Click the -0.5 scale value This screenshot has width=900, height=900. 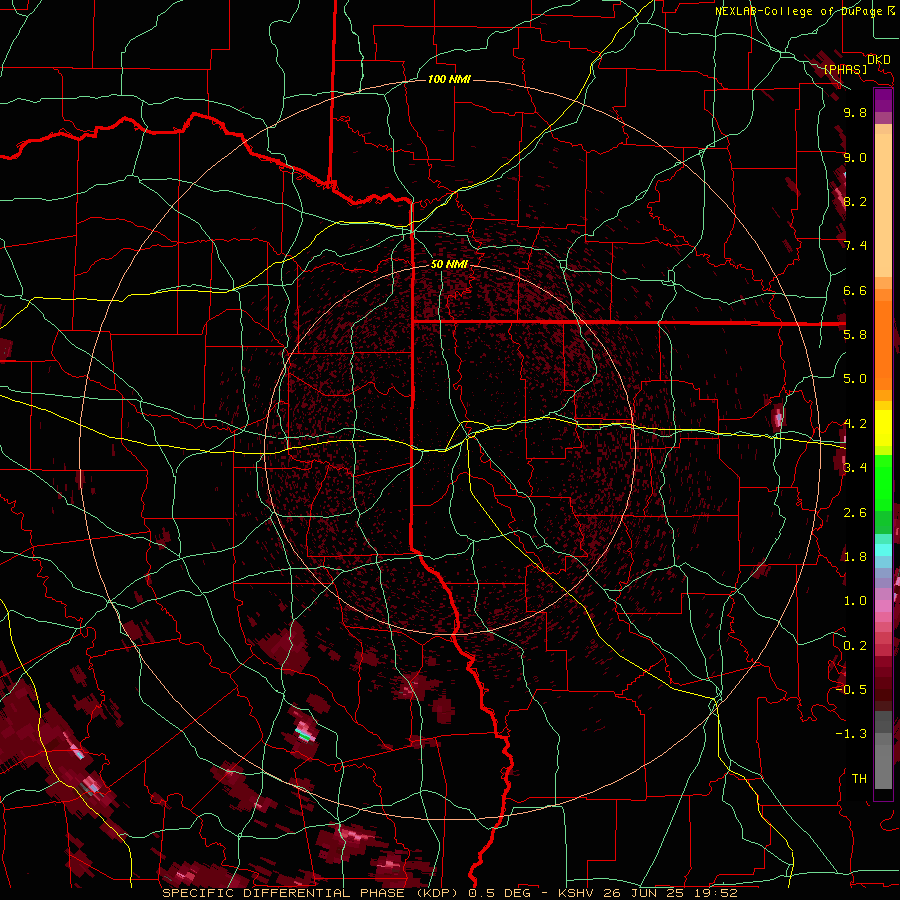coord(851,690)
